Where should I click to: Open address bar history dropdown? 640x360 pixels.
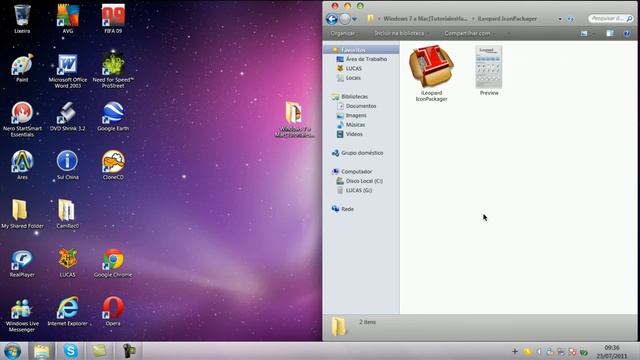(560, 19)
